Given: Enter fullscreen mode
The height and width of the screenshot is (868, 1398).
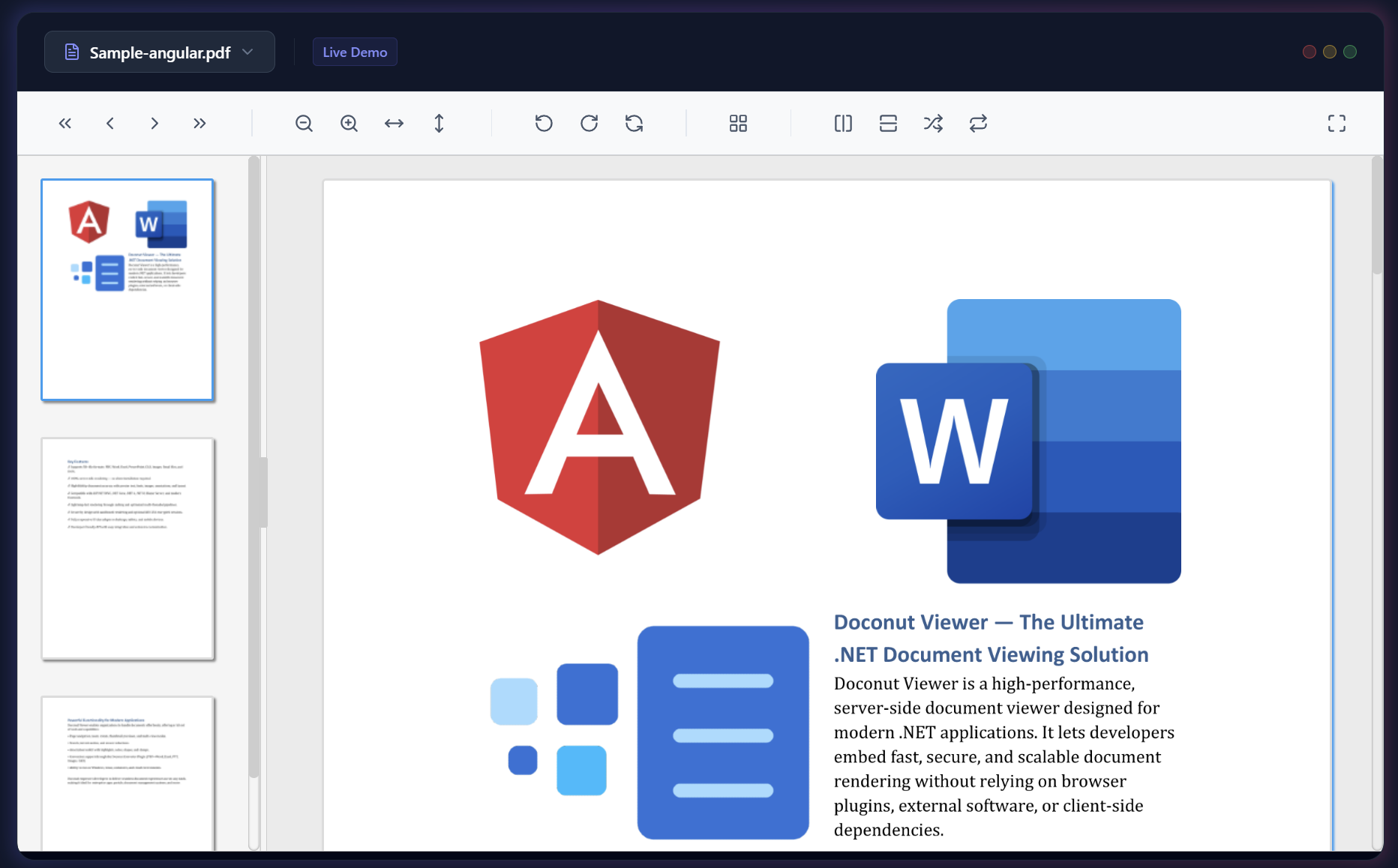Looking at the screenshot, I should [1336, 123].
